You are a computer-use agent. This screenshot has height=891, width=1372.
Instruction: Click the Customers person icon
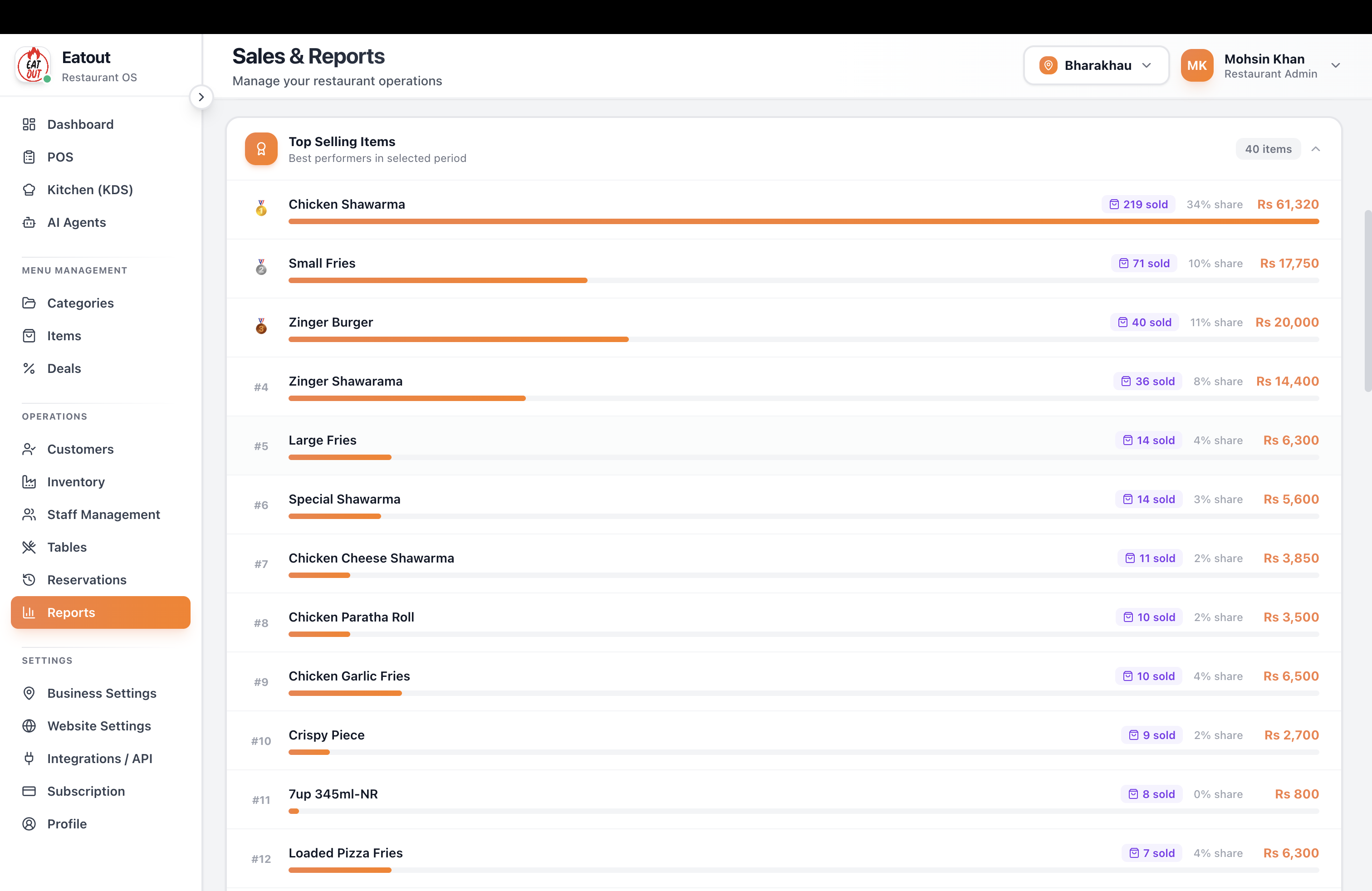[29, 449]
